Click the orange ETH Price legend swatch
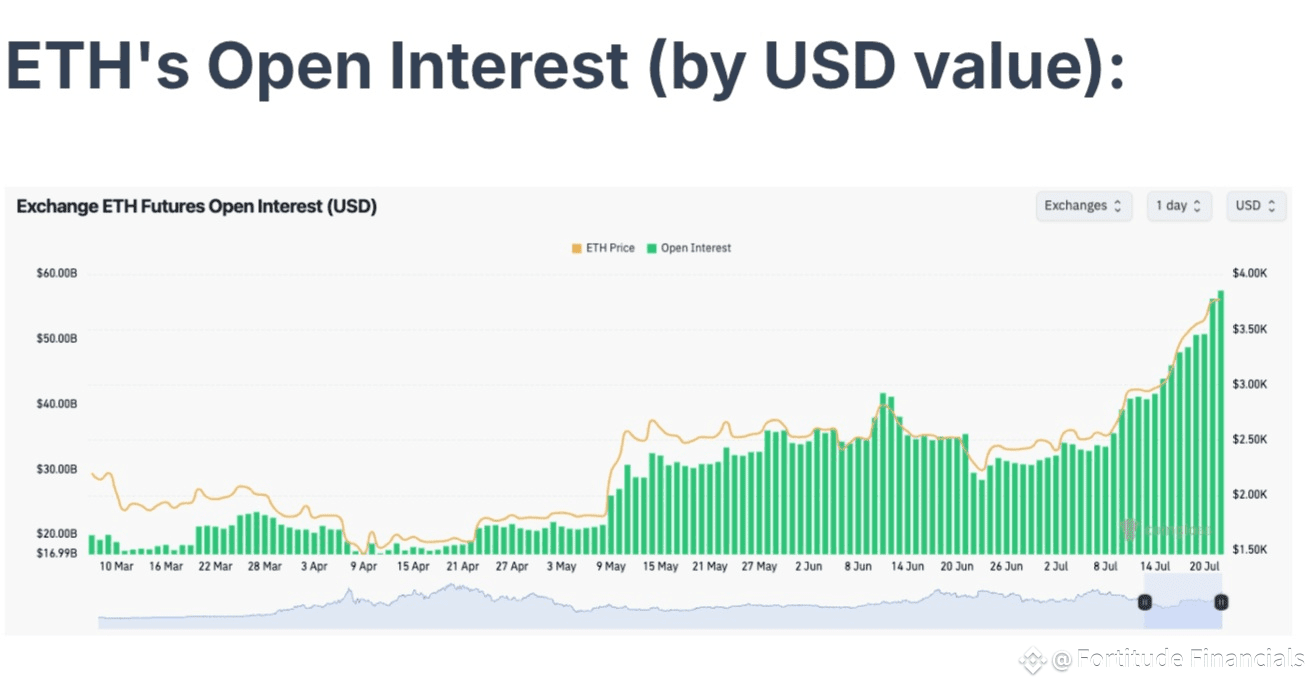Viewport: 1312px width, 686px height. click(576, 248)
